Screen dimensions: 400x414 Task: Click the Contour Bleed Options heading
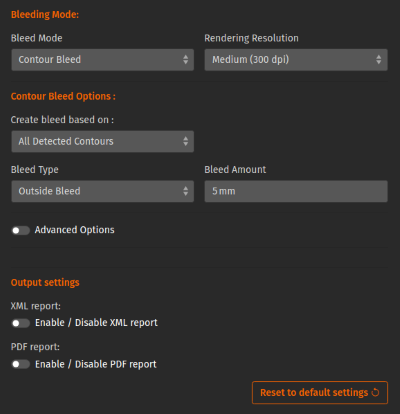click(63, 96)
